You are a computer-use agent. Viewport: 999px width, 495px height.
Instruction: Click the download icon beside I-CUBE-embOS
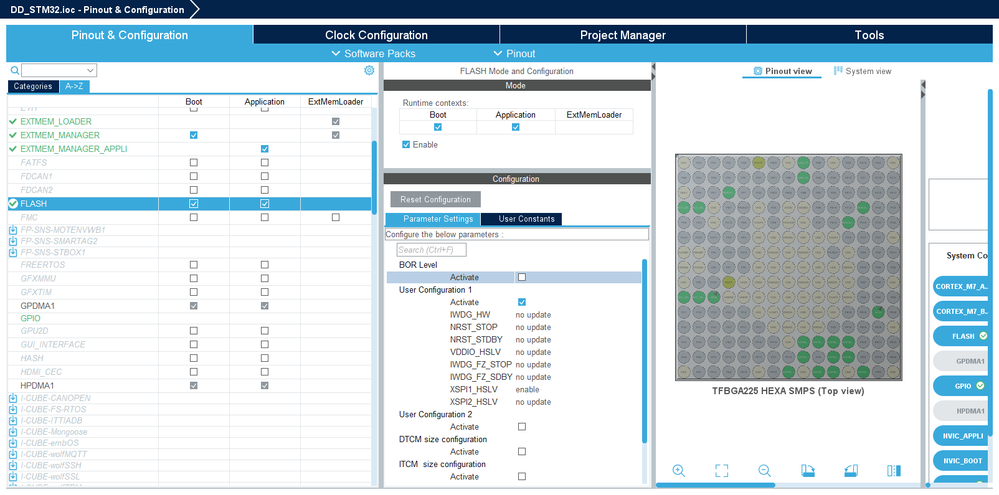13,443
